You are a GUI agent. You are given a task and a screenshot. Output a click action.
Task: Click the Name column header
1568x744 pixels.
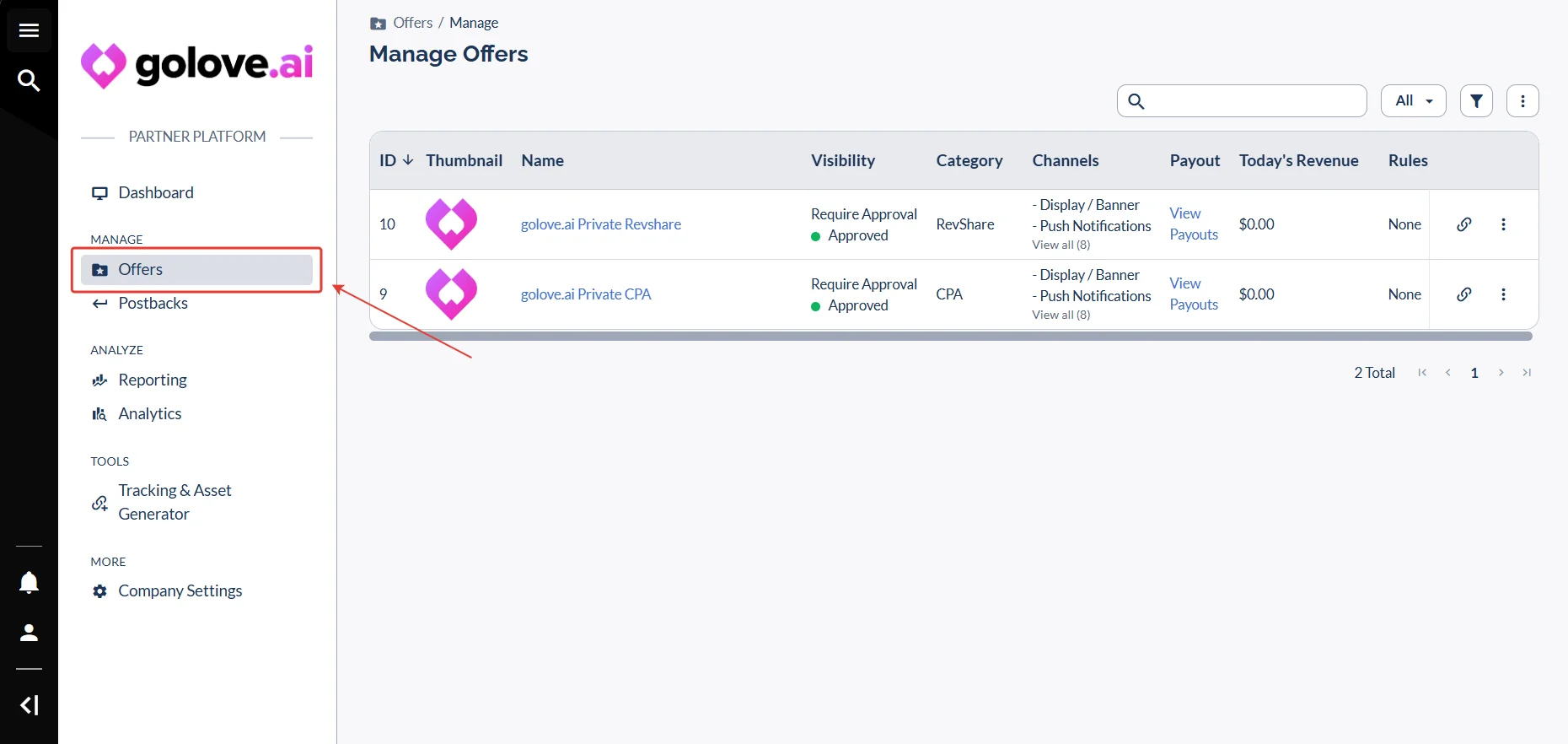pyautogui.click(x=543, y=160)
